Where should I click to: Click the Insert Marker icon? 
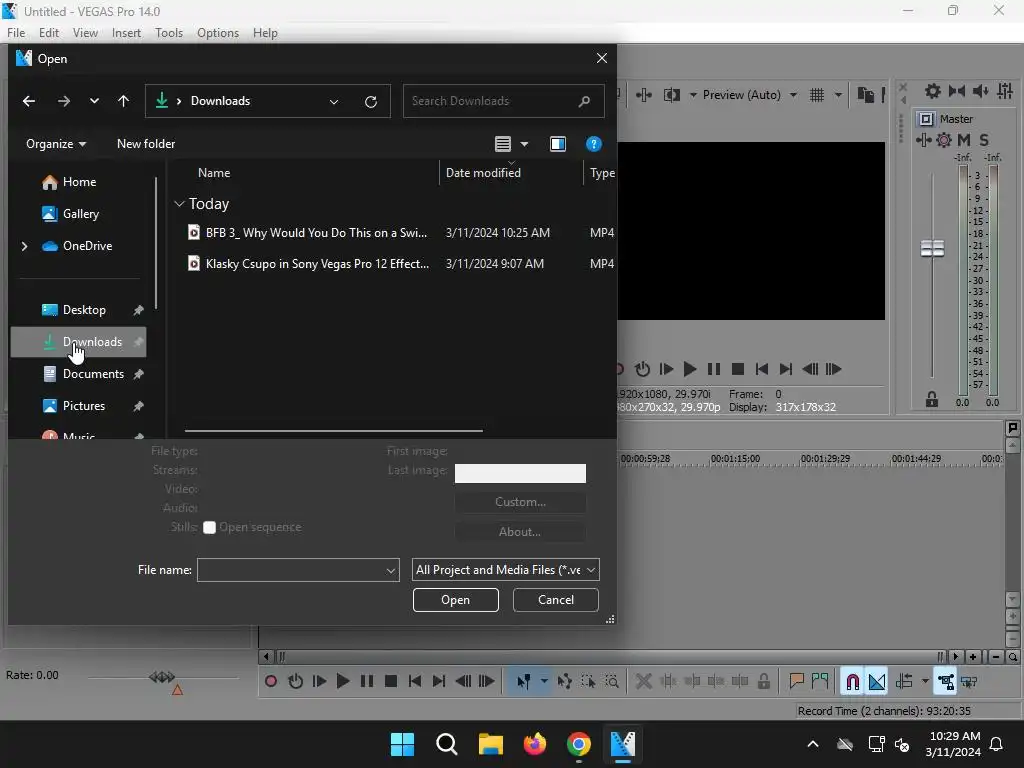796,682
